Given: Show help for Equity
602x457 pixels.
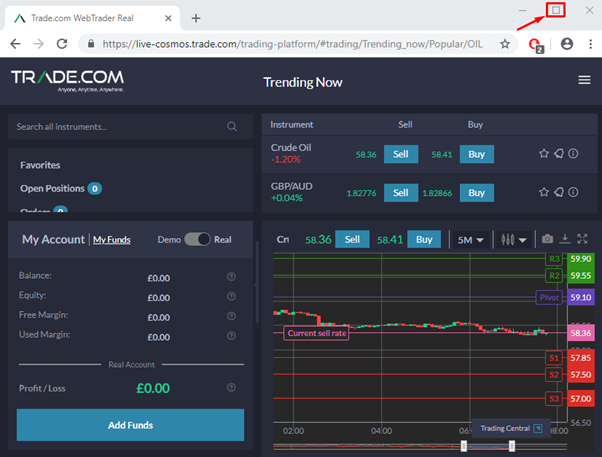Looking at the screenshot, I should (231, 296).
